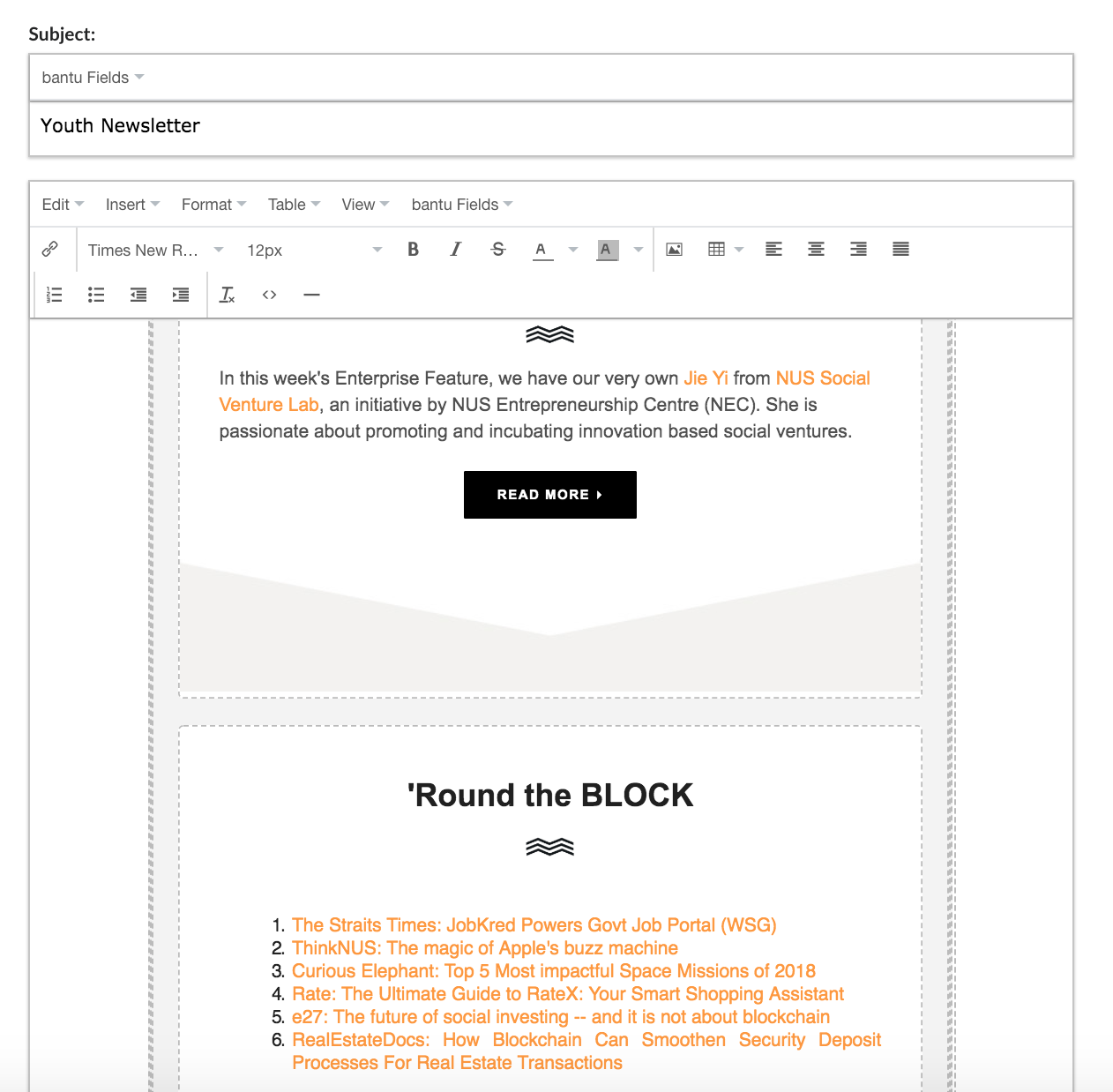
Task: Apply background highlight color
Action: (x=606, y=250)
